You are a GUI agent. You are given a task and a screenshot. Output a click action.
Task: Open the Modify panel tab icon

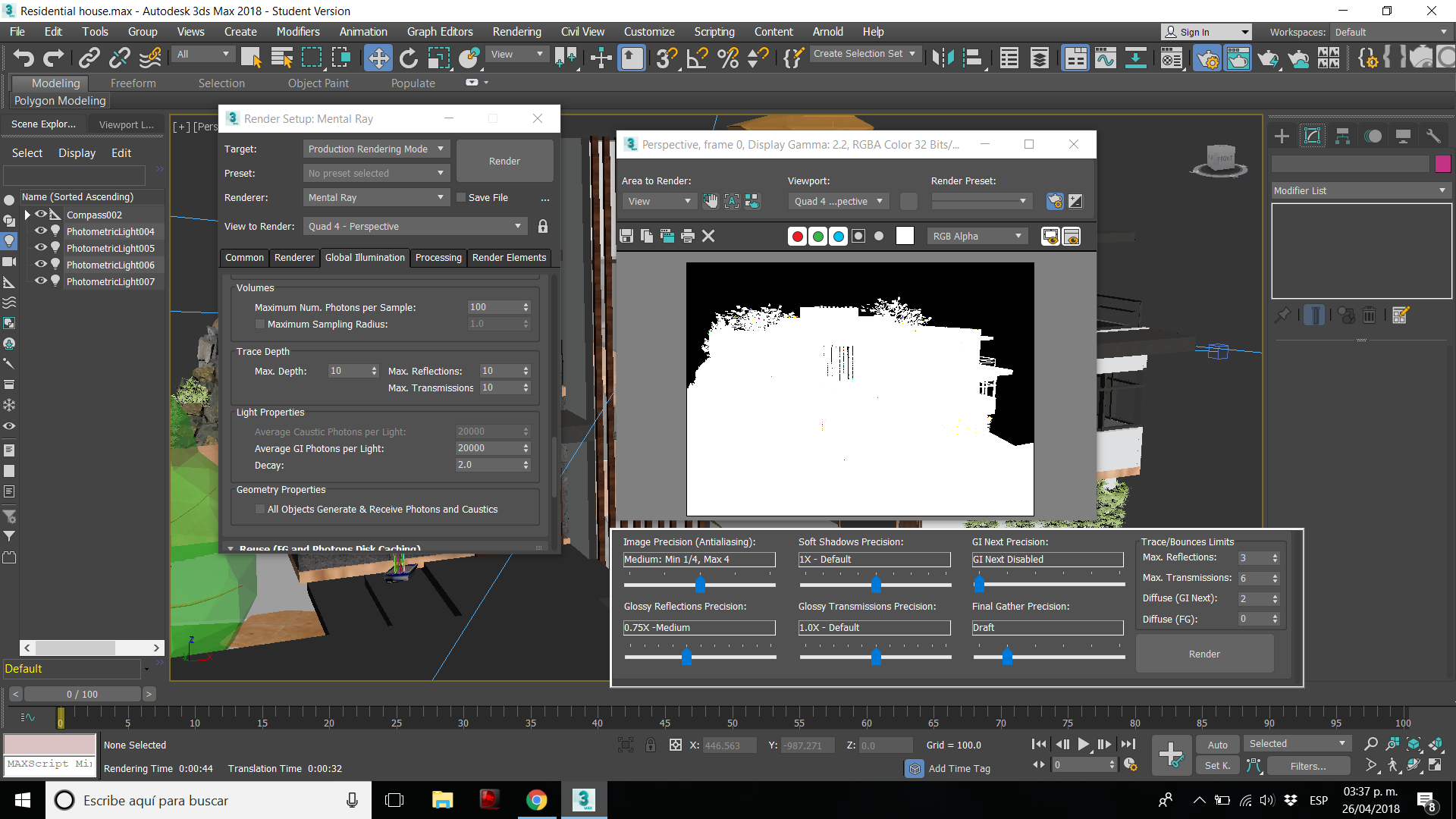[x=1312, y=136]
